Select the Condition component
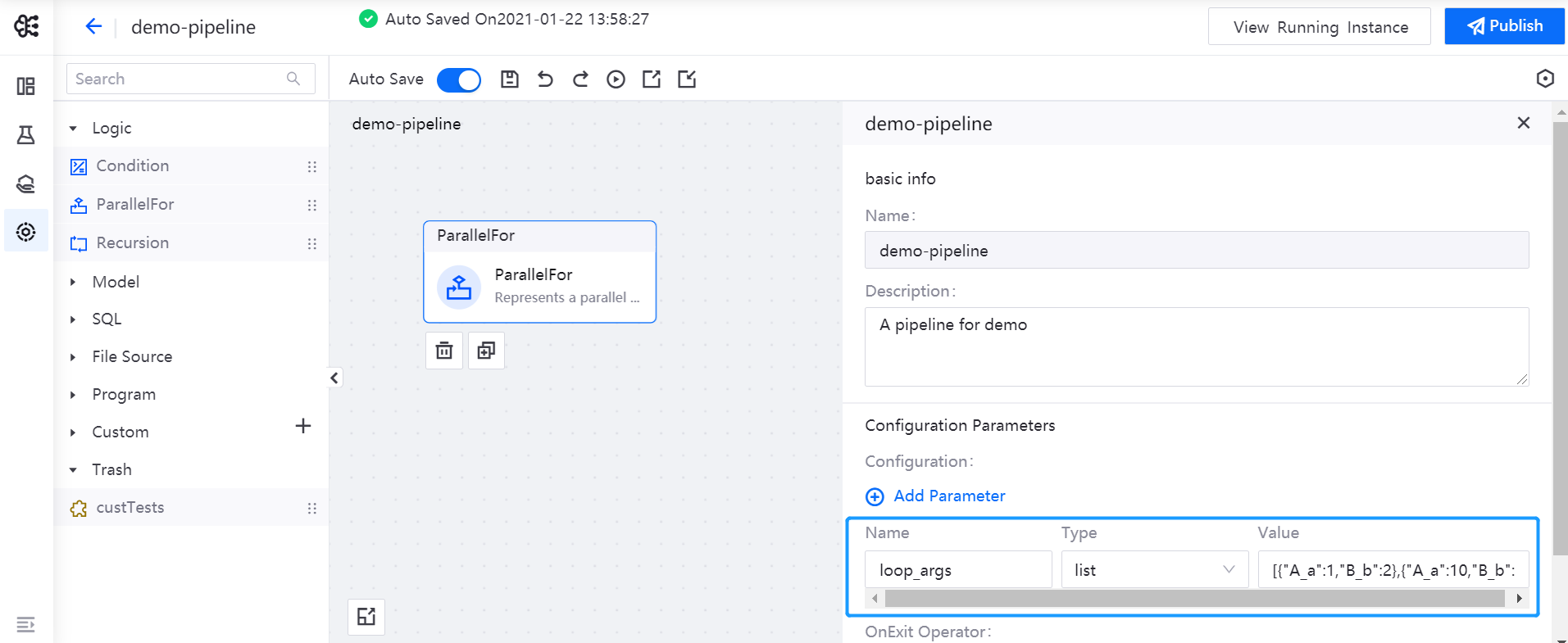 tap(133, 166)
